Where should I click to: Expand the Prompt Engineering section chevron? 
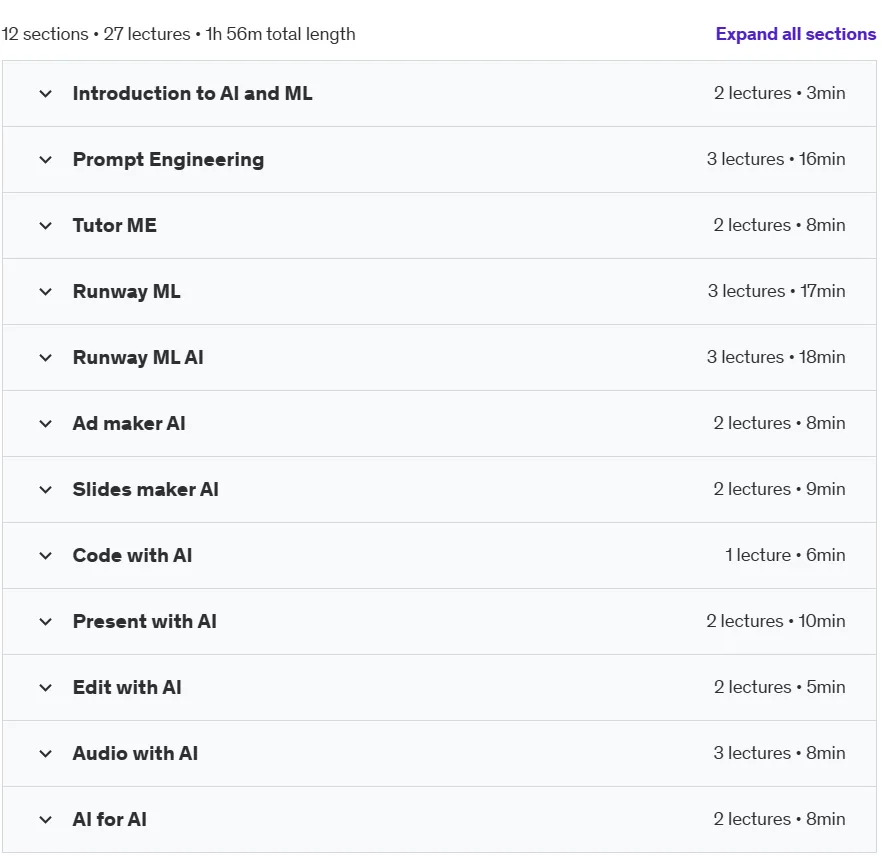(x=46, y=160)
